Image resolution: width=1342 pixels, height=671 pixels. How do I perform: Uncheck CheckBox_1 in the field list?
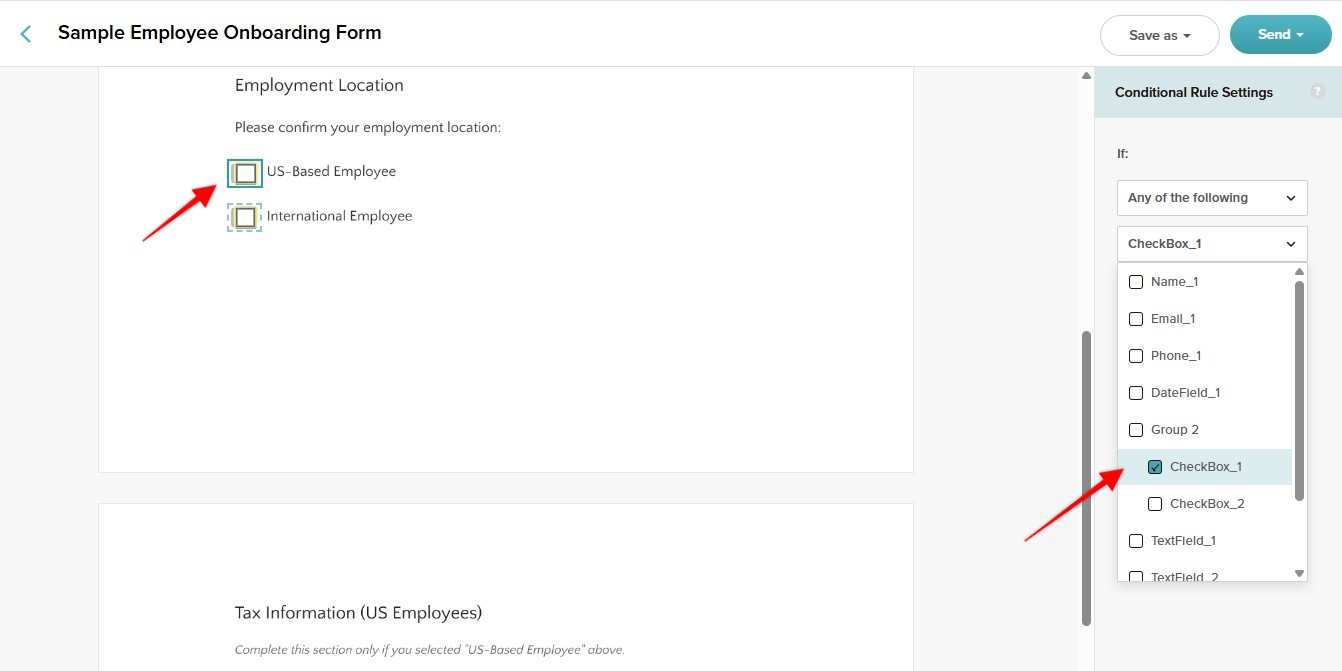[1155, 467]
